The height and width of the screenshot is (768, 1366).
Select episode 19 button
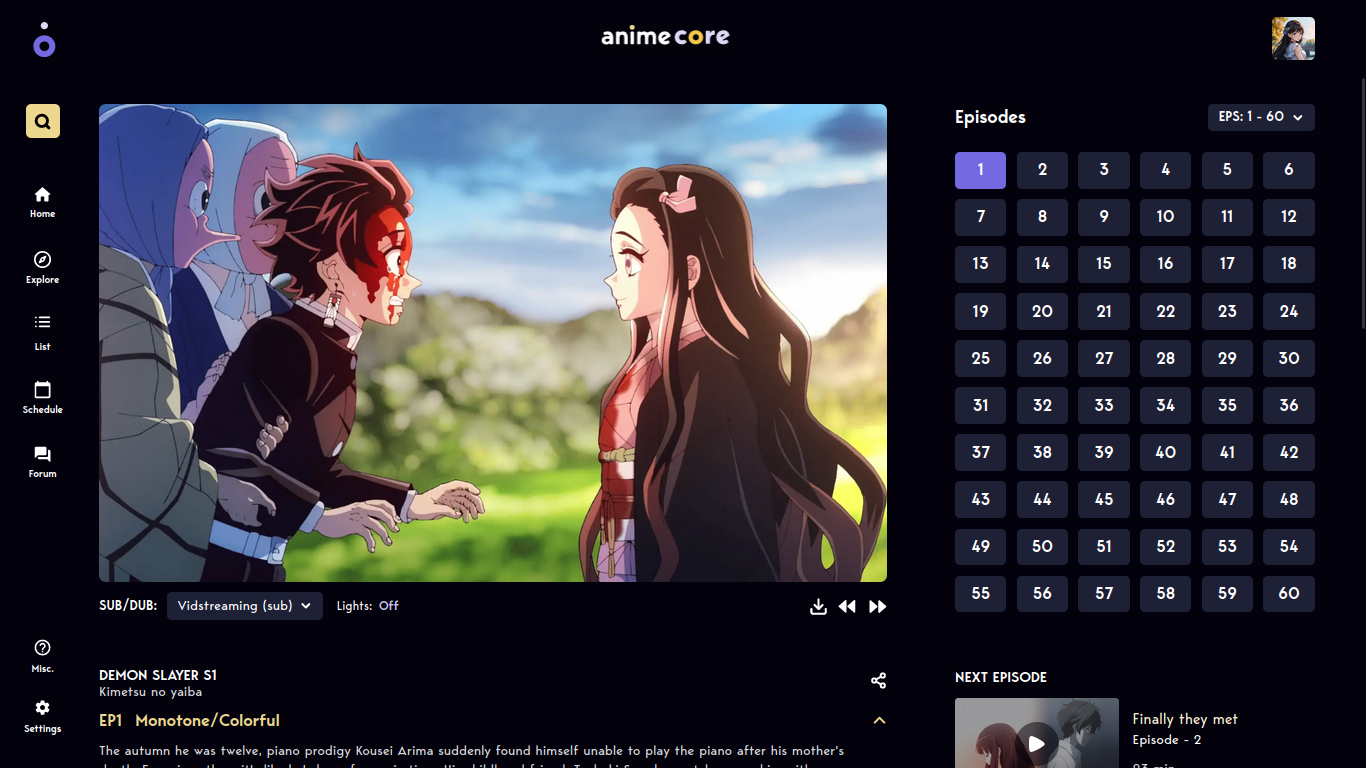(x=980, y=311)
